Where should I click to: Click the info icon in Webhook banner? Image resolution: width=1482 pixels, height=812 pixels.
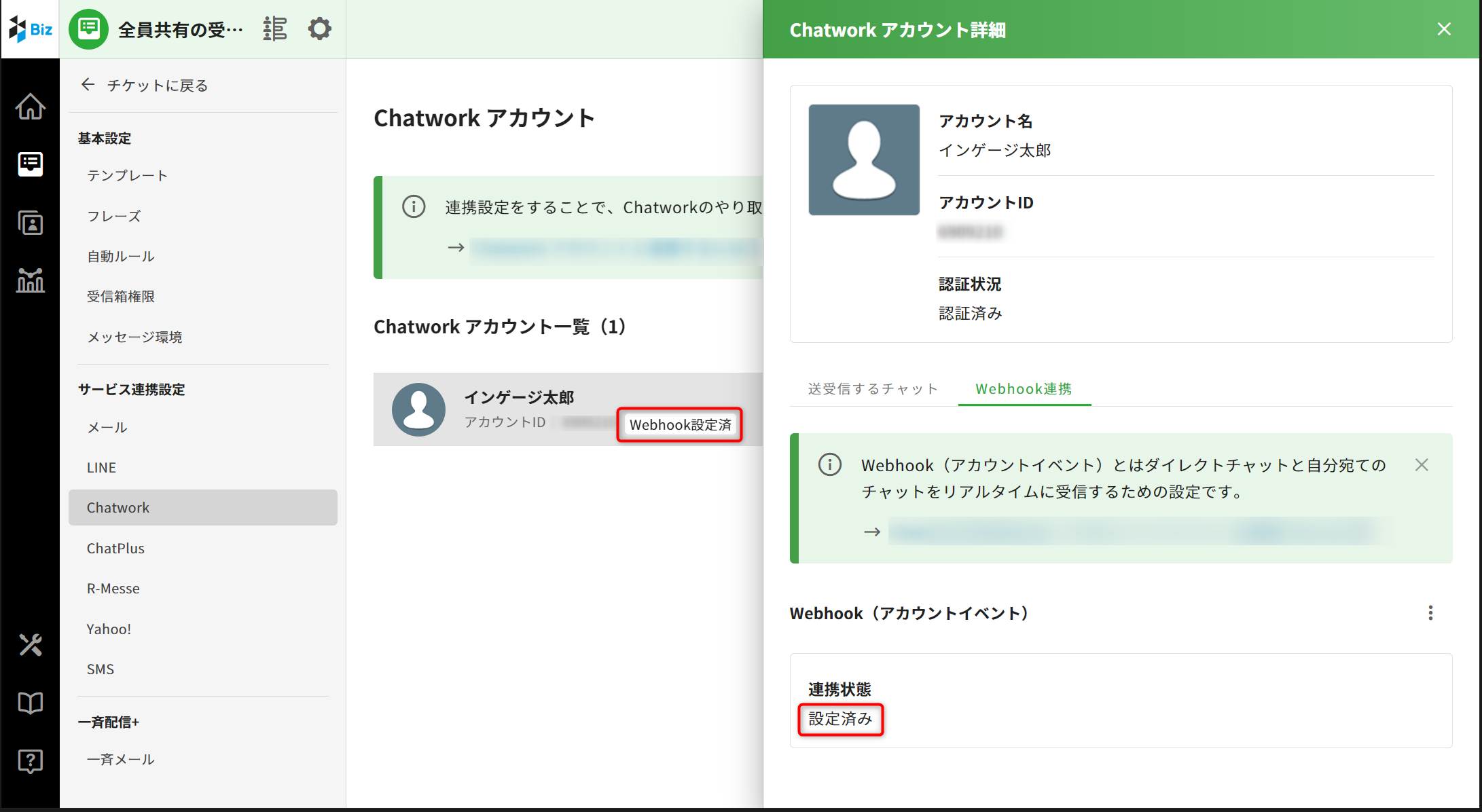(829, 465)
